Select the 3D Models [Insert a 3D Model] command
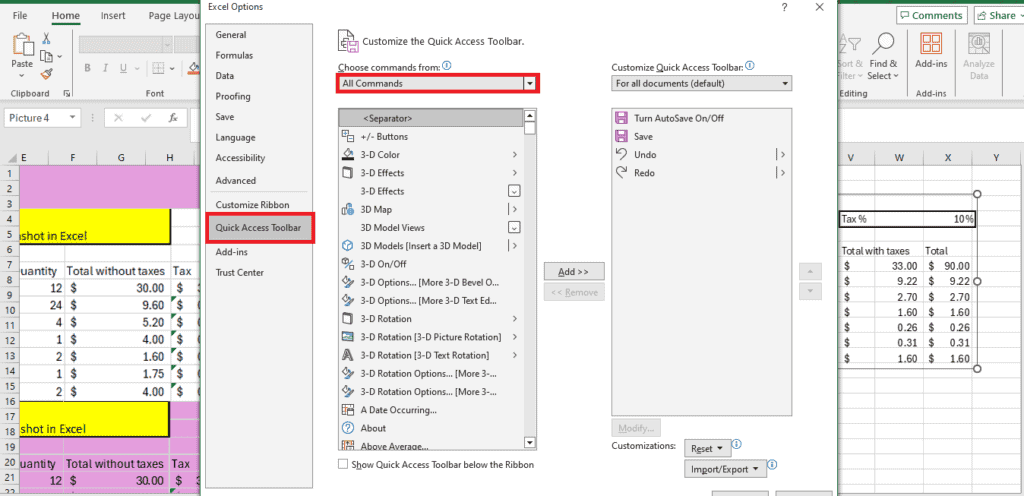Screen dimensions: 1024x496 (432, 246)
